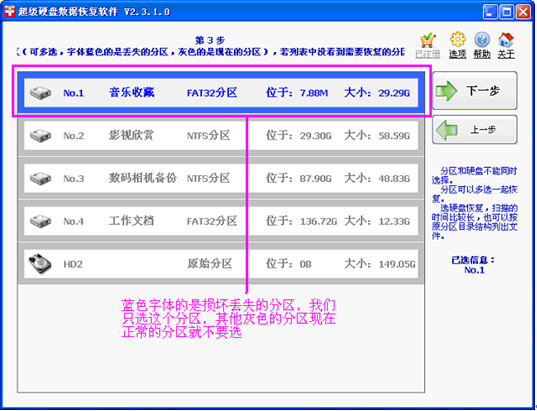Click location value 7.88M

coord(314,93)
